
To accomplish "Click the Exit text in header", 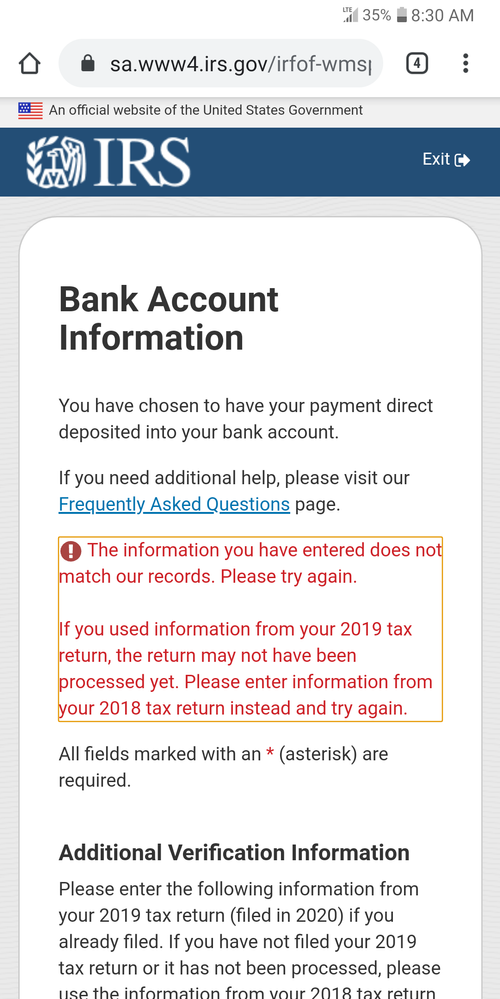I will [436, 159].
